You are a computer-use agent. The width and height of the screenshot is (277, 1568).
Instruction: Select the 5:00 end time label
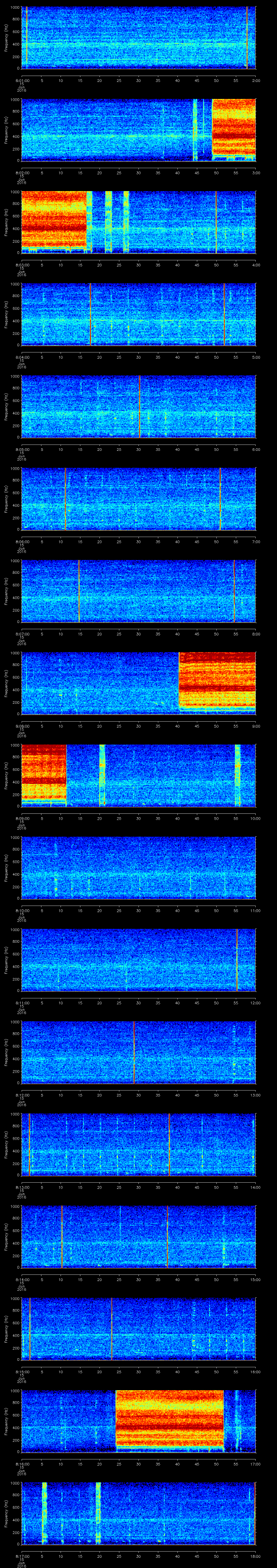click(256, 357)
